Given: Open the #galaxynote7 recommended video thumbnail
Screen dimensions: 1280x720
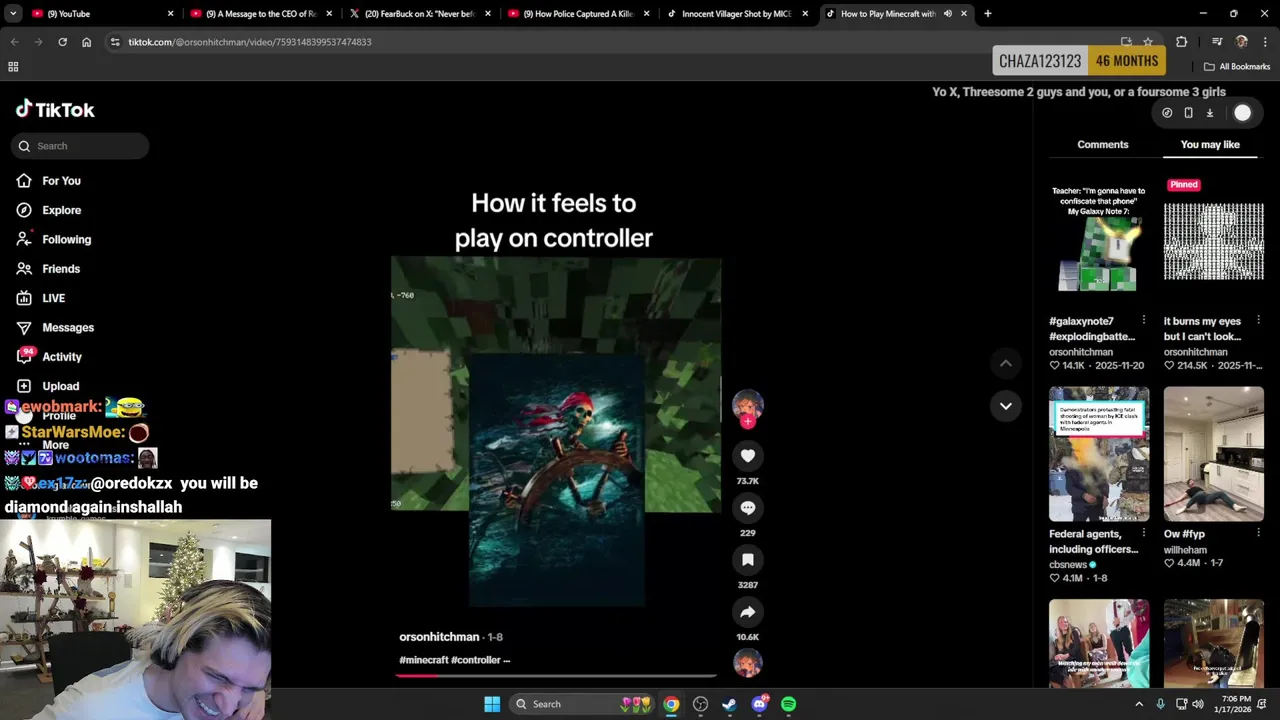Looking at the screenshot, I should coord(1099,241).
